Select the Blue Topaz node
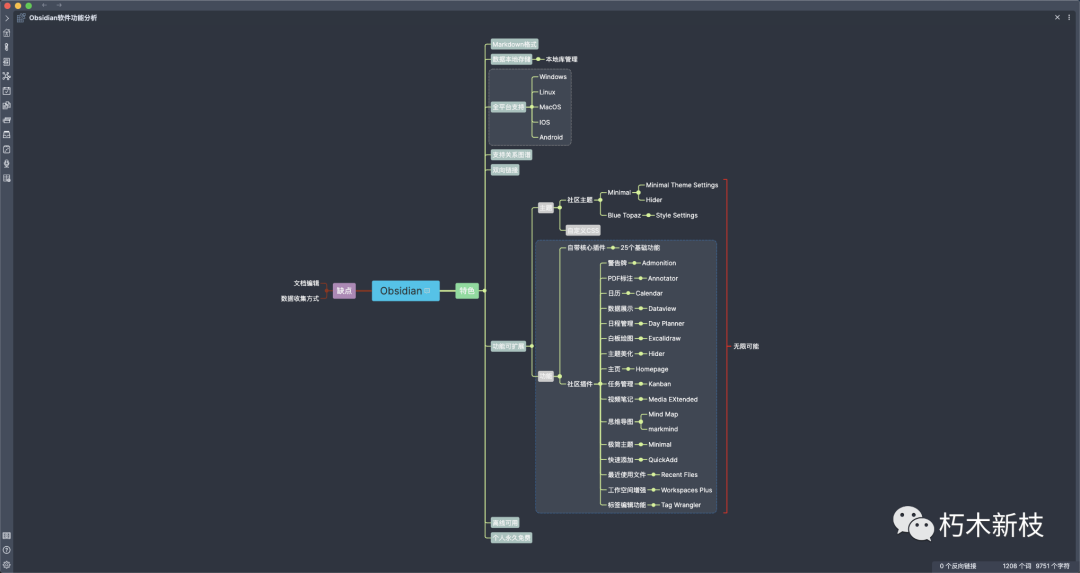 click(624, 215)
